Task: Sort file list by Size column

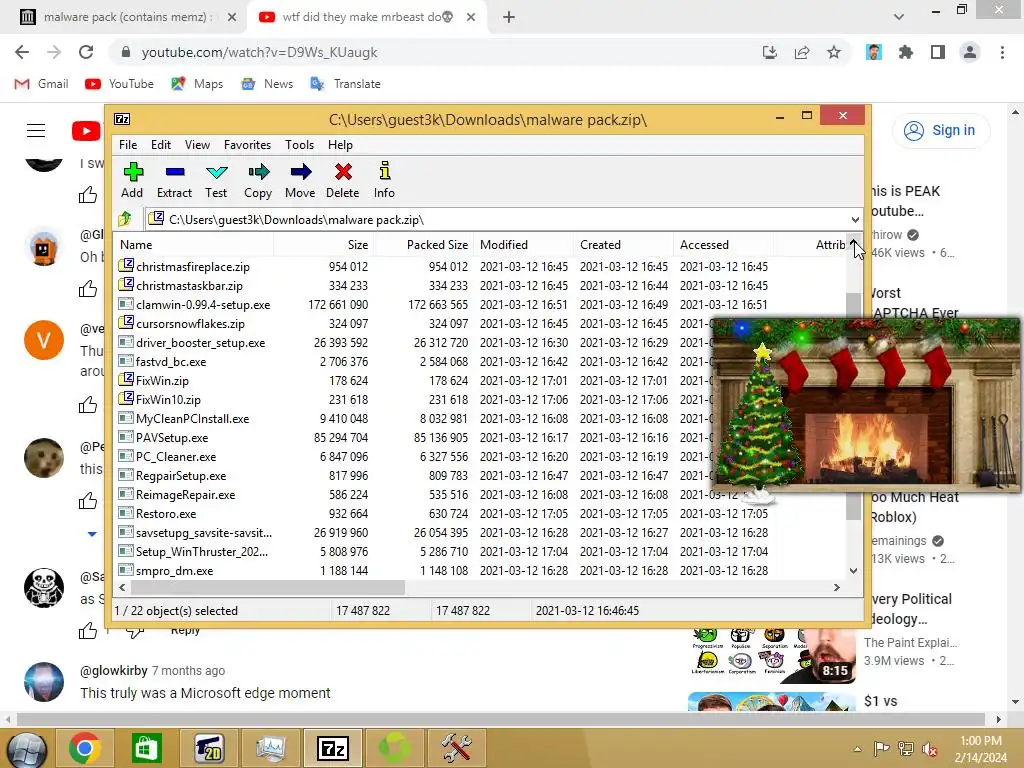Action: (324, 245)
